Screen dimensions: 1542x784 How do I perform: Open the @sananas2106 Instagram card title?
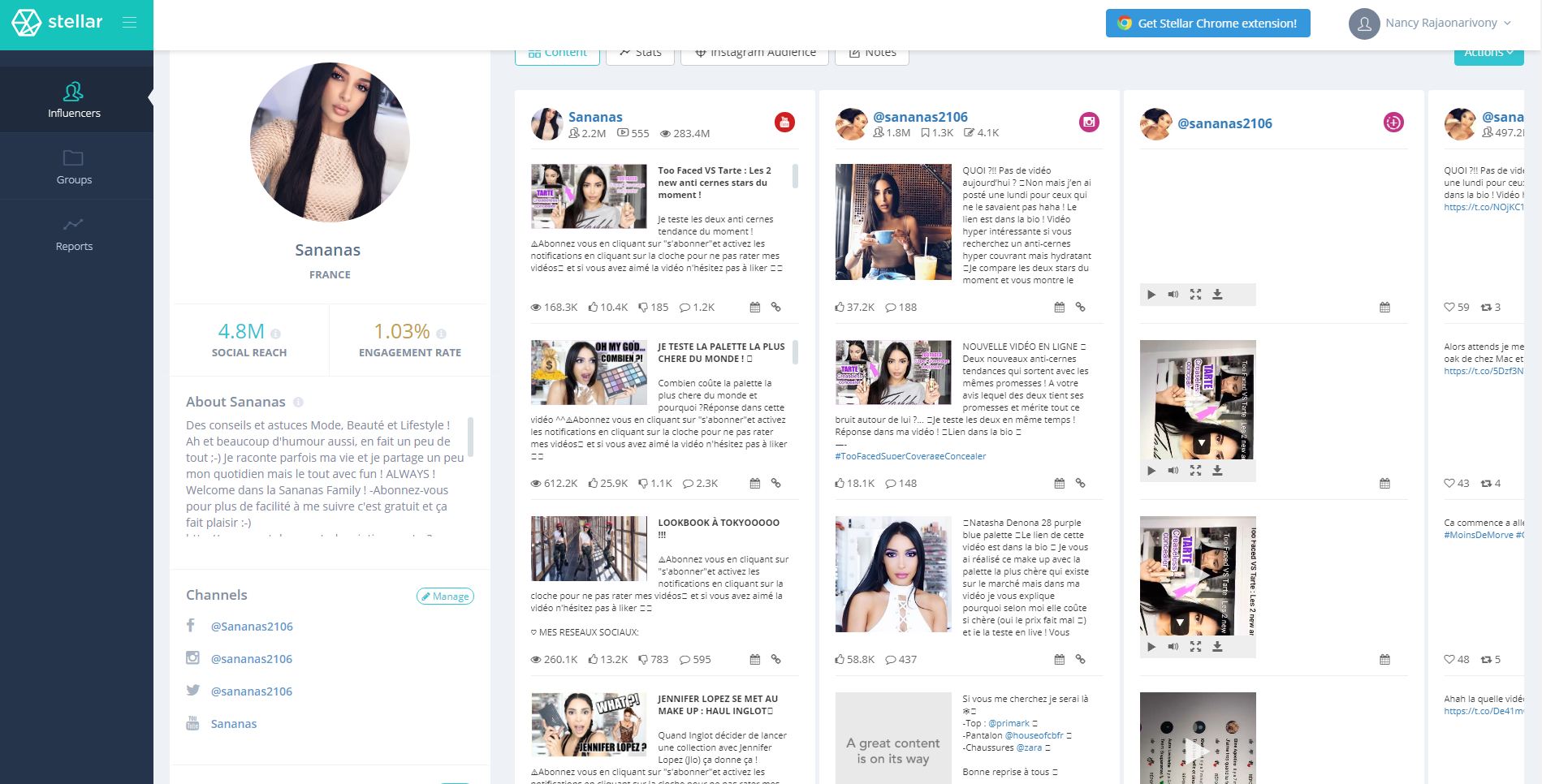tap(920, 117)
